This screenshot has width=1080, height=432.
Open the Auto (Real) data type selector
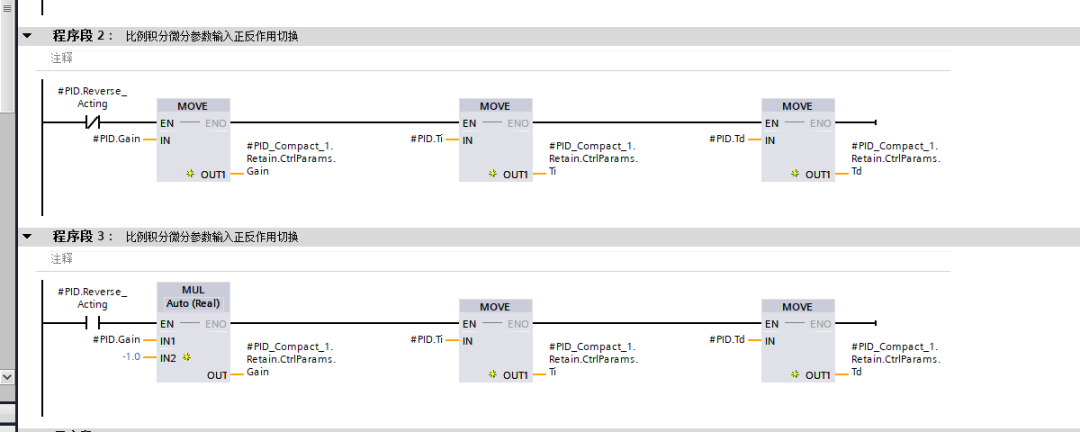click(194, 303)
